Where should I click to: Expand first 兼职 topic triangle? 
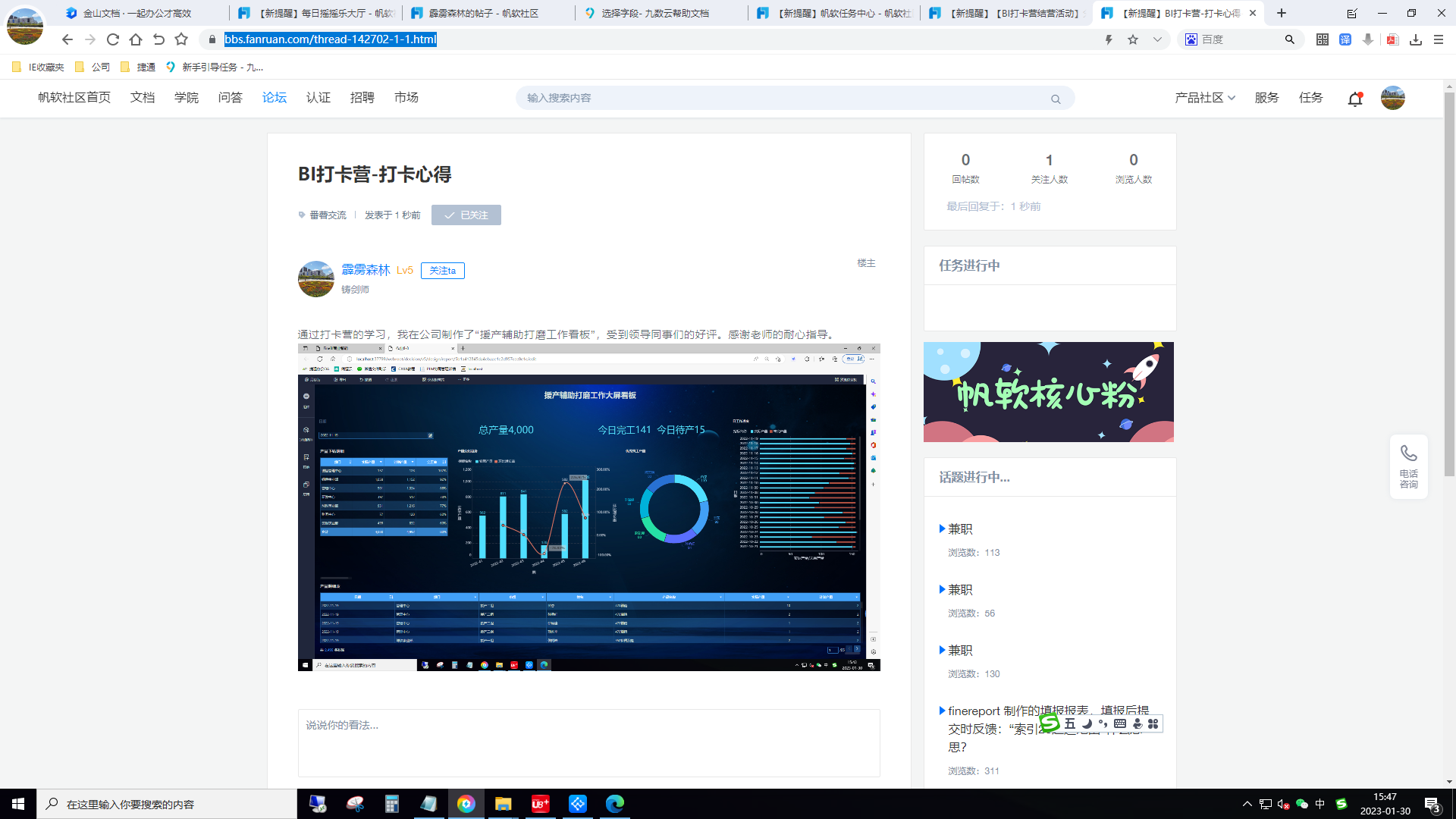943,529
